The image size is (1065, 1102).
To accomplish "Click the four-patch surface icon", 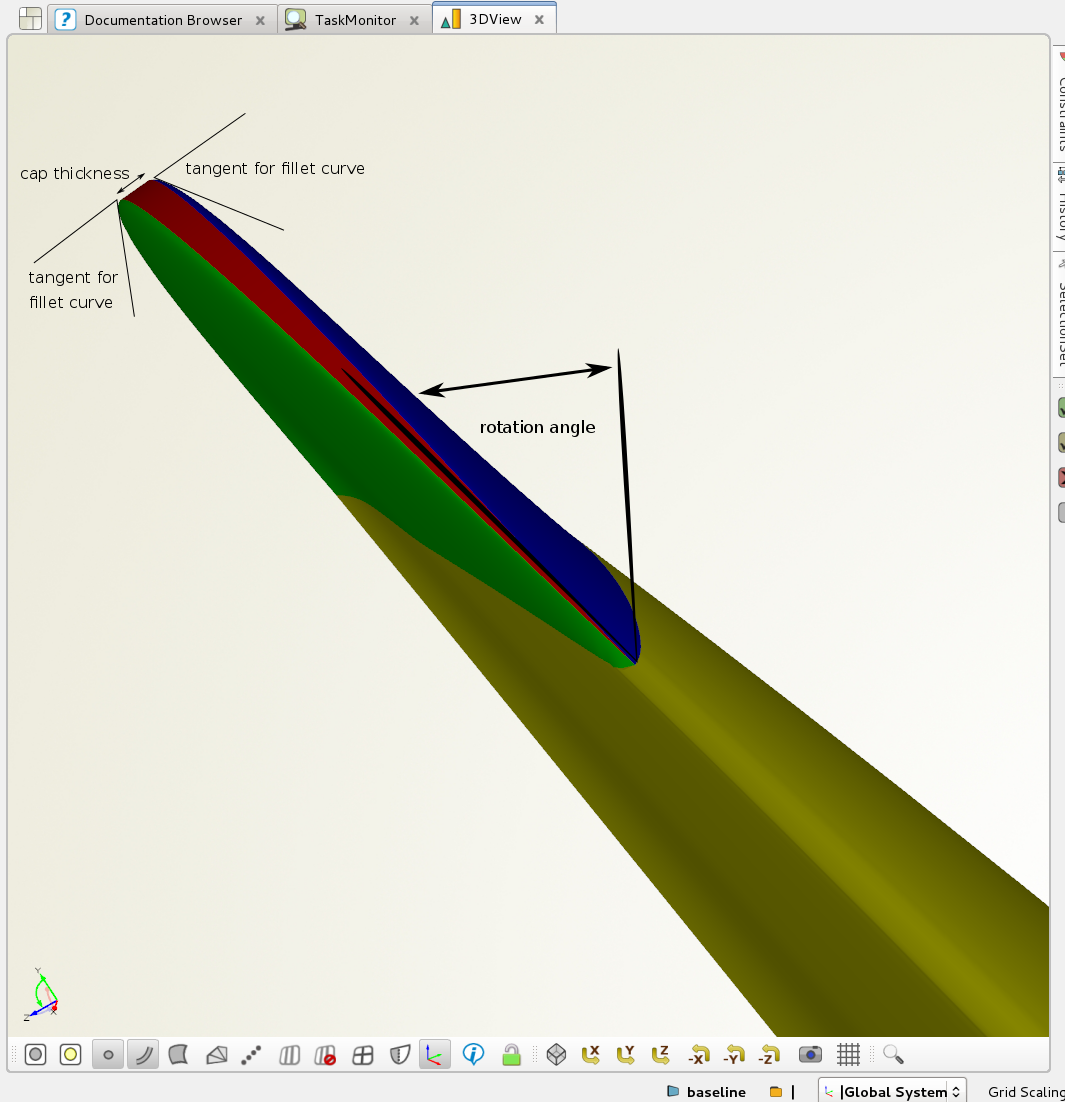I will point(363,1055).
